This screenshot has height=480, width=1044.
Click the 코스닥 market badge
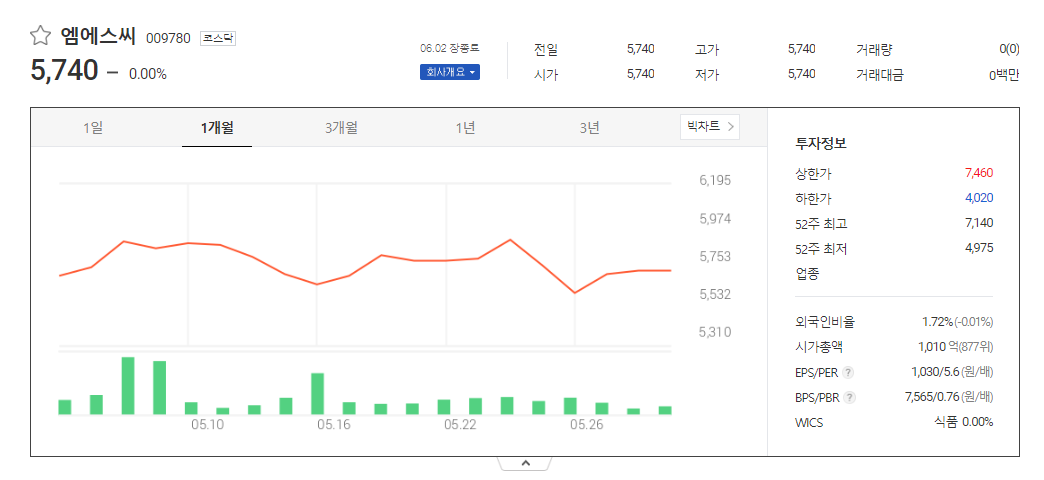[x=218, y=38]
